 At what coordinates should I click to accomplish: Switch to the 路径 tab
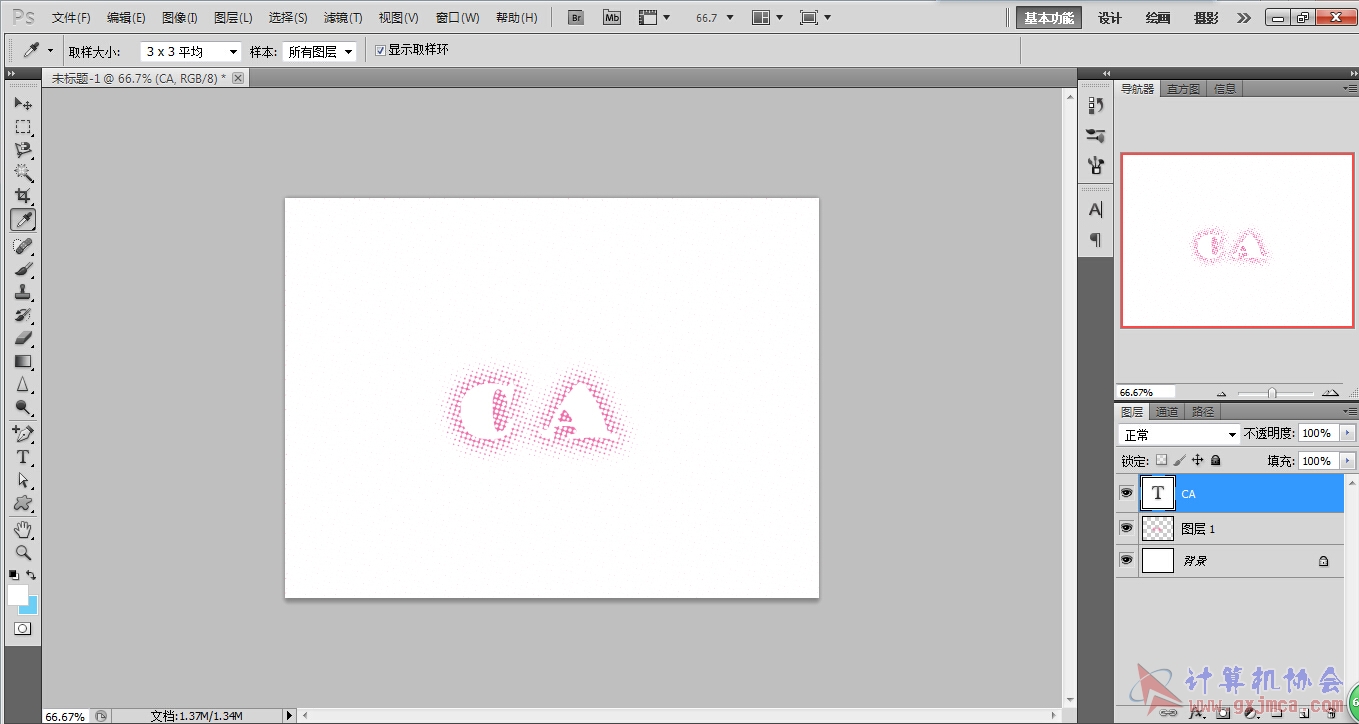1203,412
